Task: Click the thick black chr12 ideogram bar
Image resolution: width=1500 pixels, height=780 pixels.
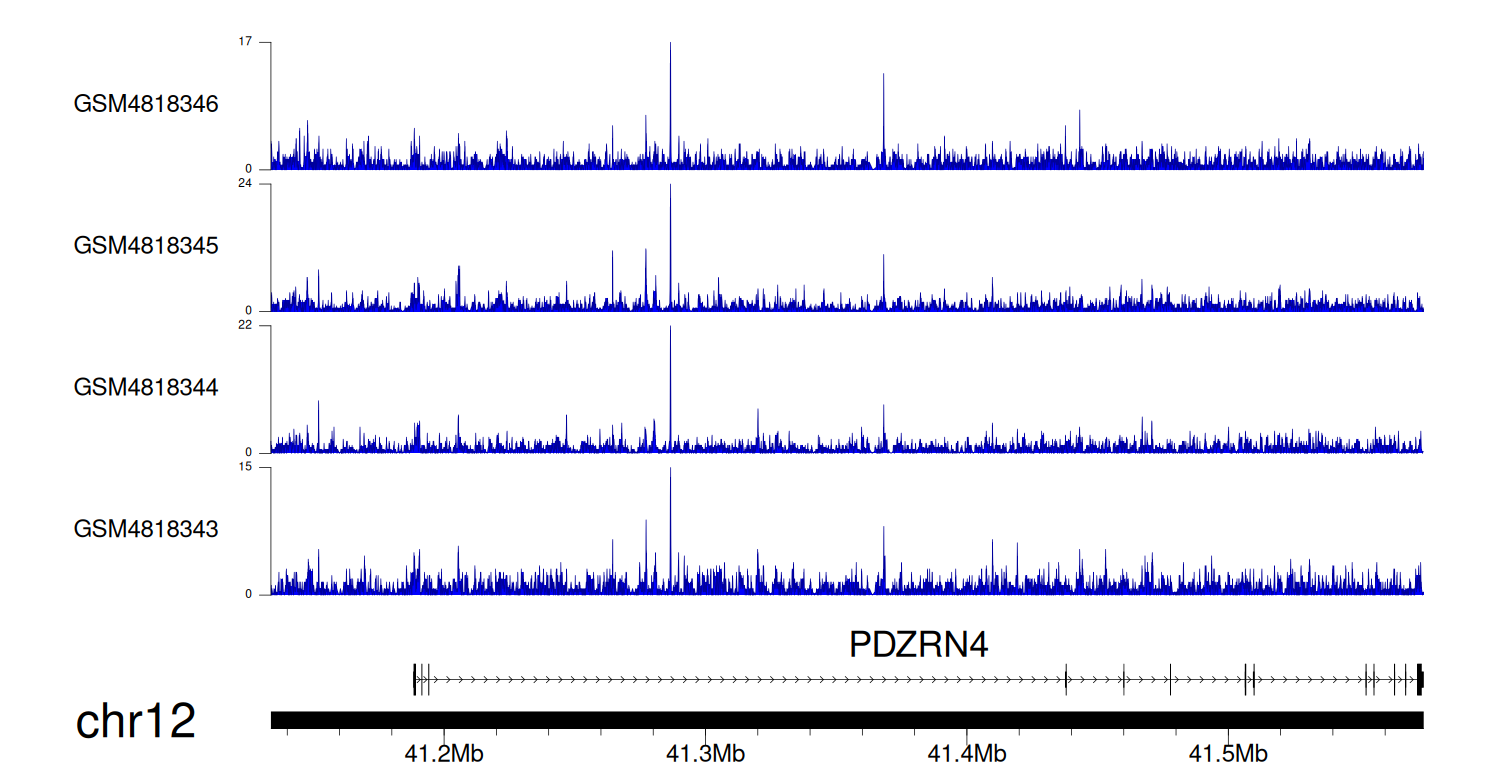Action: 846,720
